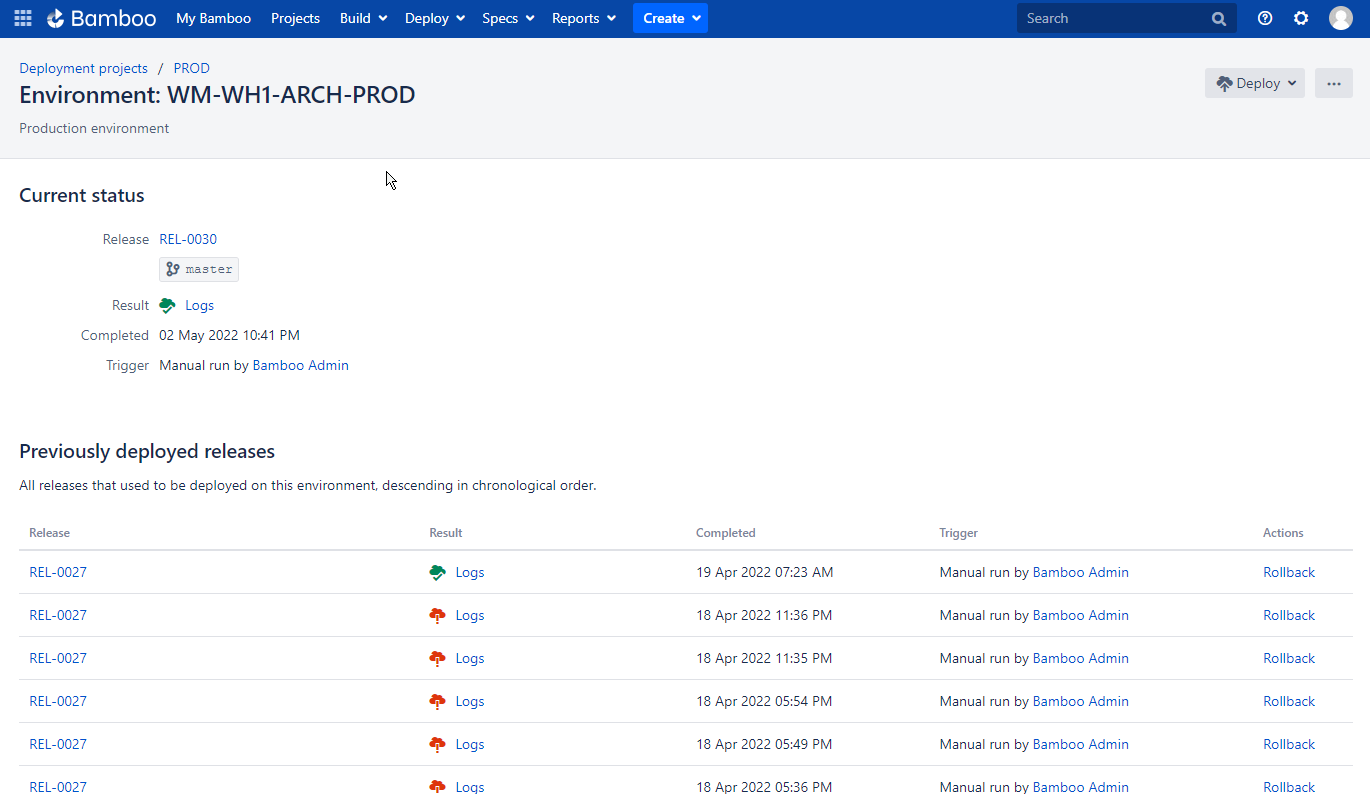Focus the Search field
1370x794 pixels.
(x=1127, y=18)
